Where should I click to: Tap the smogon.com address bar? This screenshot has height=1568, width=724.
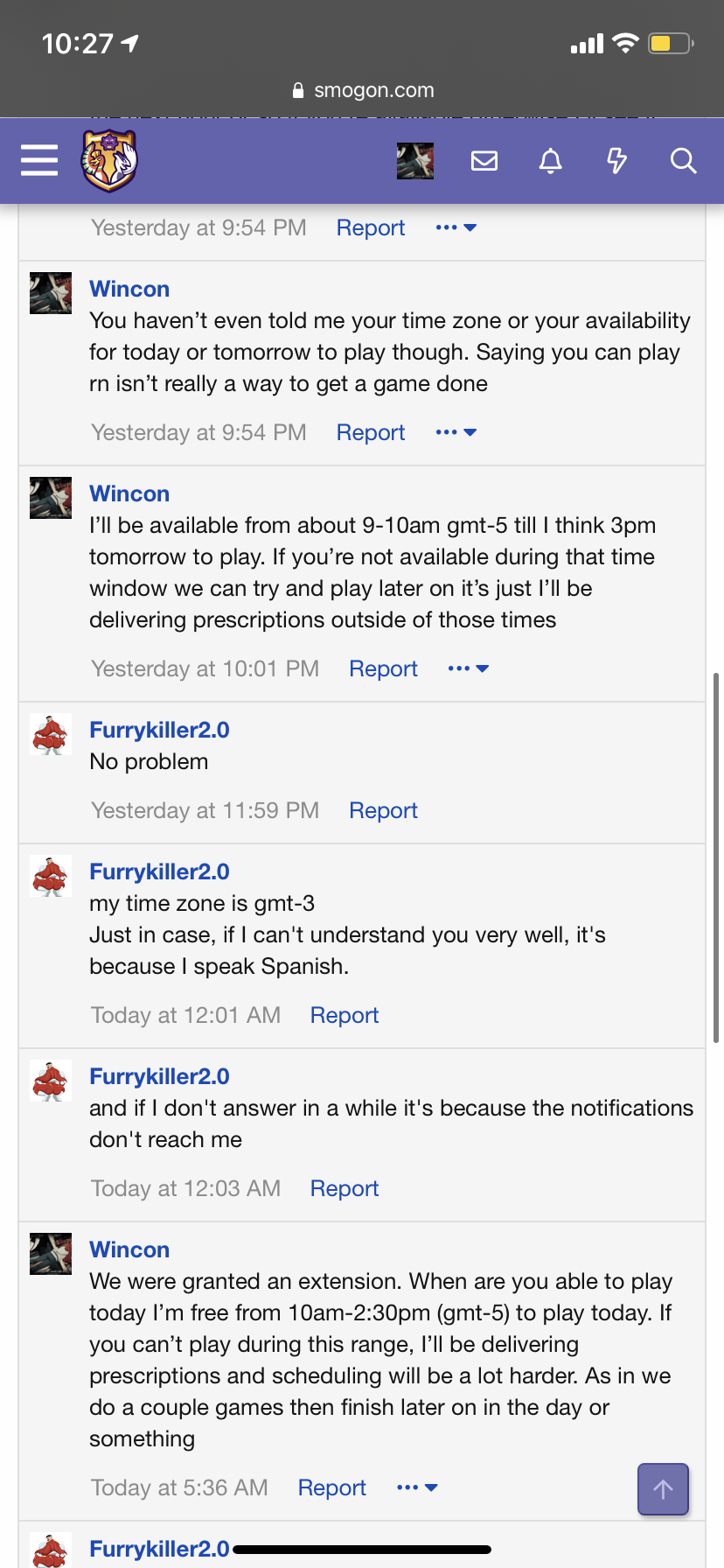coord(362,90)
